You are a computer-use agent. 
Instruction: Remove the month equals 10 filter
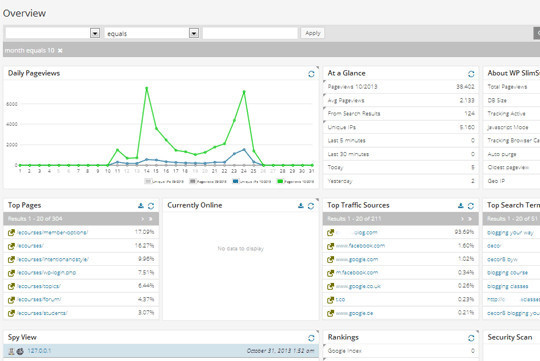[x=60, y=51]
